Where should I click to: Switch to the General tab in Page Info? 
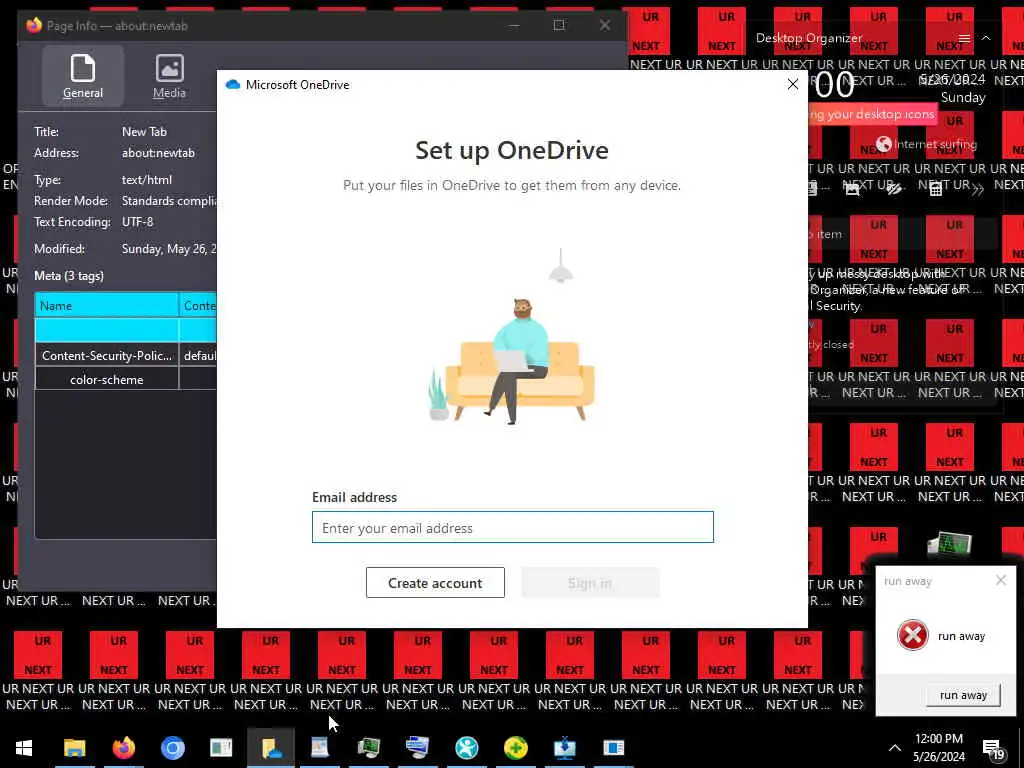[83, 76]
